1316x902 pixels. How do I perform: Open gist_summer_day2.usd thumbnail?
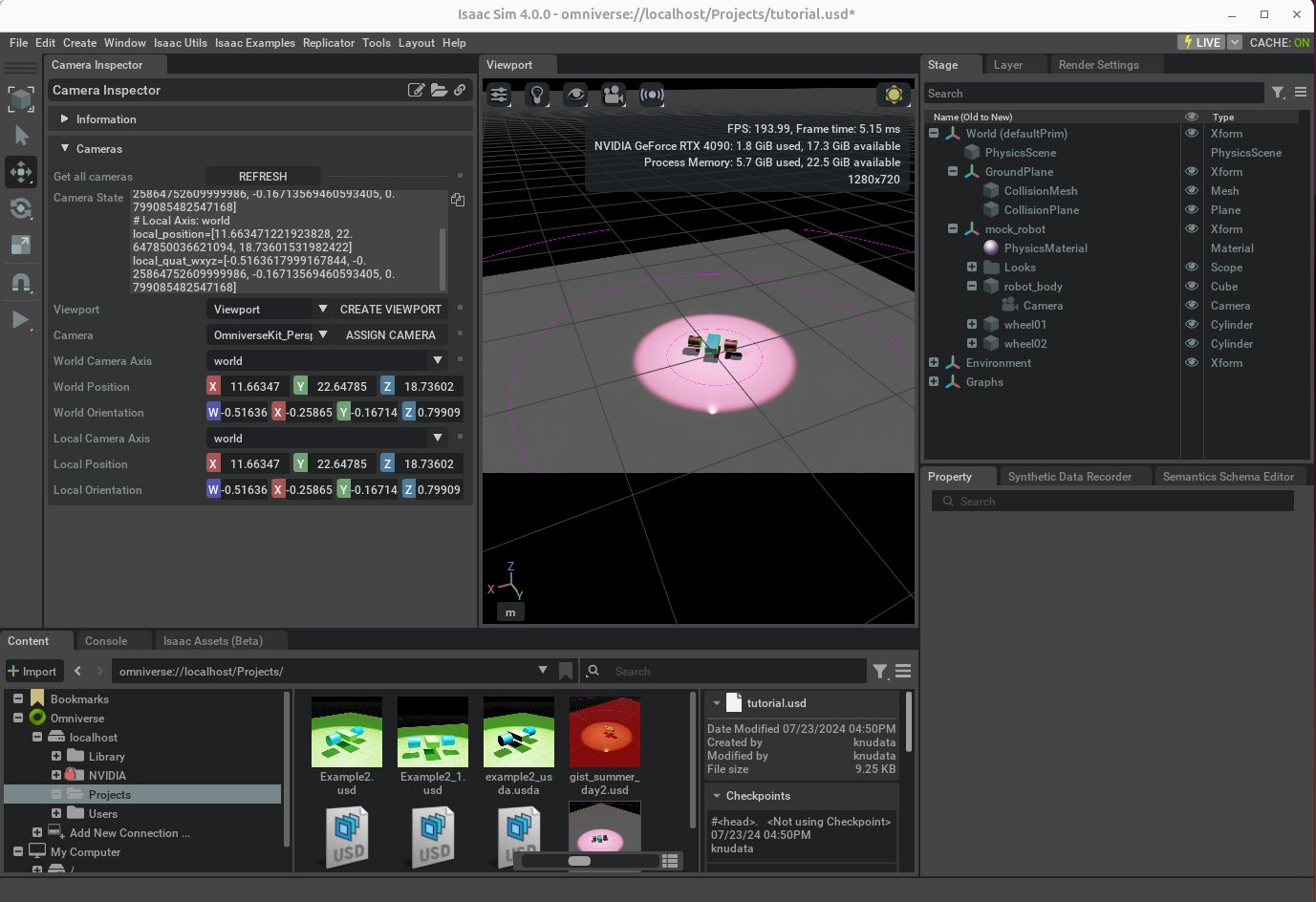pos(604,732)
